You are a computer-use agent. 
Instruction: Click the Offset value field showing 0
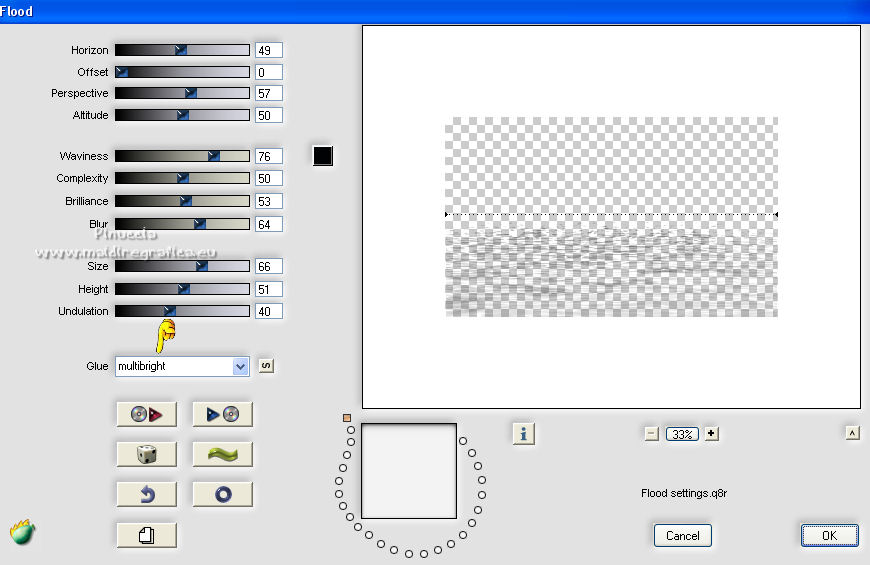tap(269, 72)
